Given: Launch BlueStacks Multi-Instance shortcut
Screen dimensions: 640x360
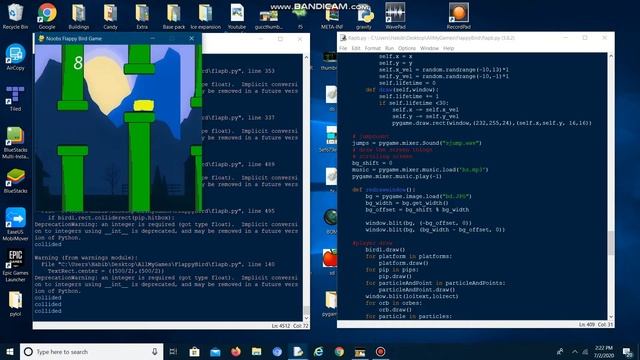Looking at the screenshot, I should coord(16,142).
